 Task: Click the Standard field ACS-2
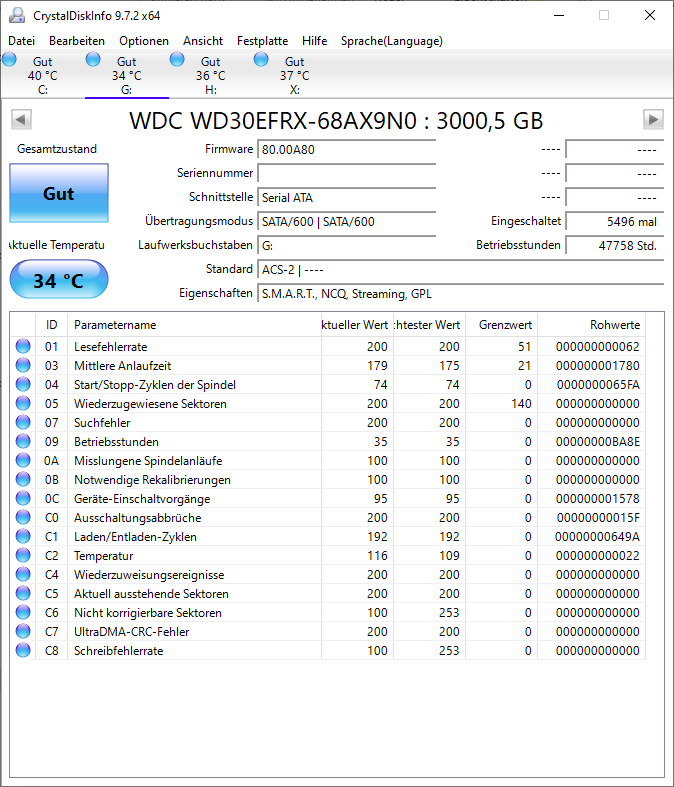point(460,270)
